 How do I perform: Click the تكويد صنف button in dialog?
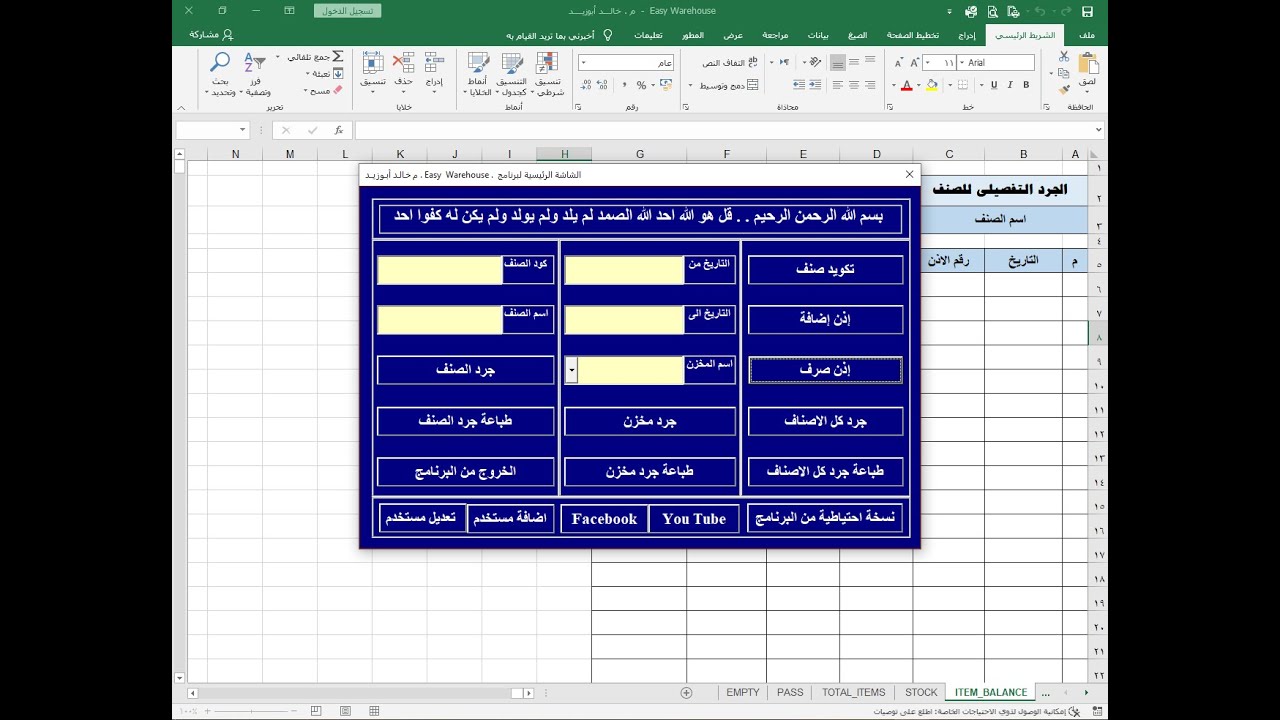(825, 270)
